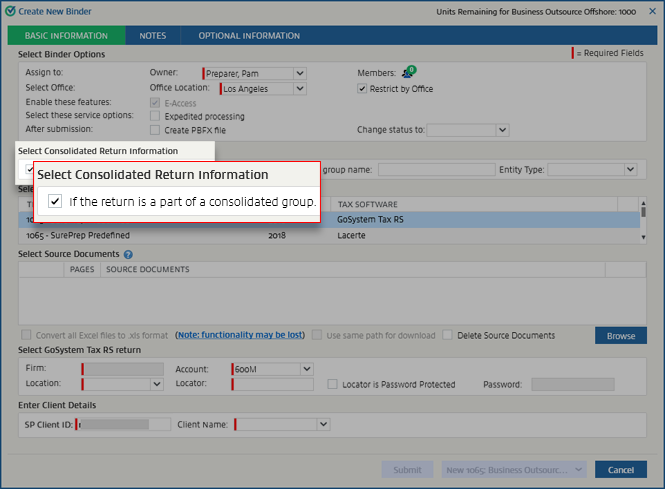Viewport: 665px width, 489px height.
Task: Click the Source Documents help icon
Action: coord(128,255)
